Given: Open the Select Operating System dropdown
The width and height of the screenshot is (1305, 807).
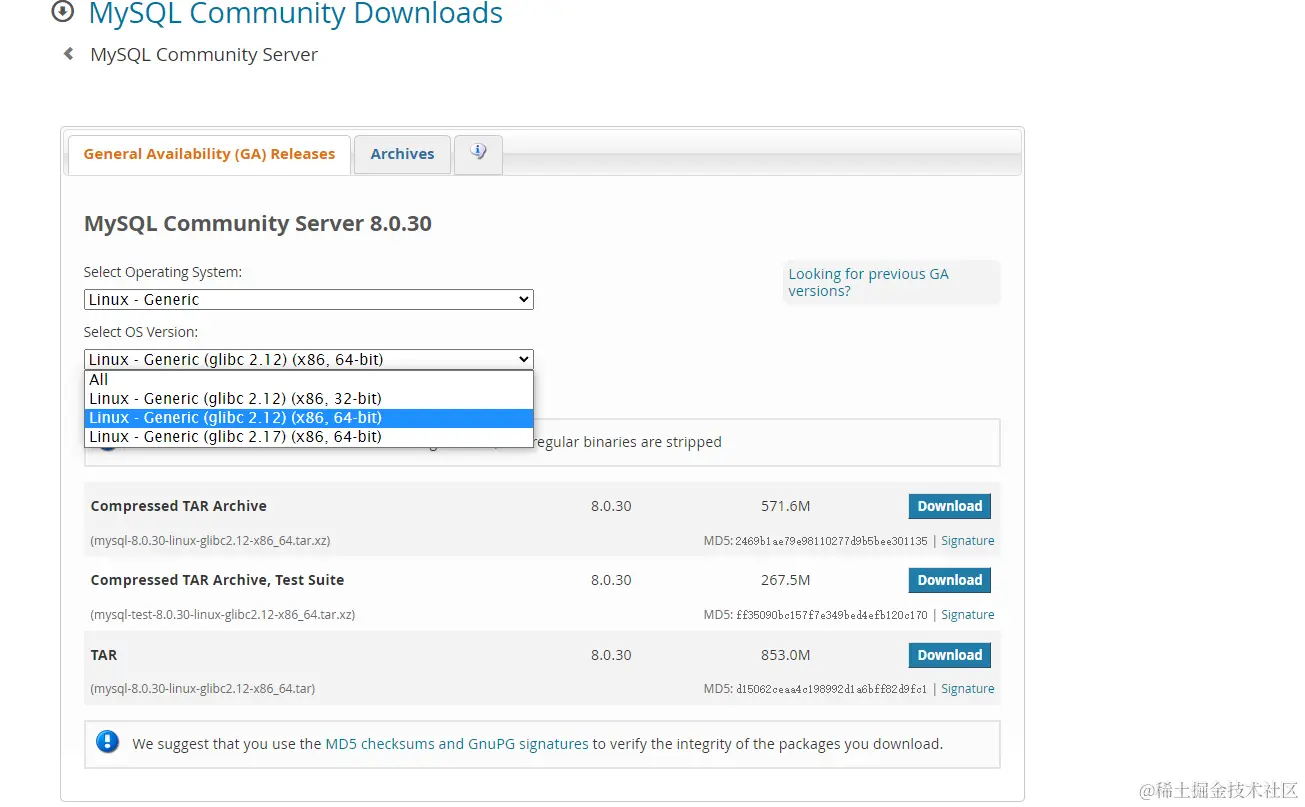Looking at the screenshot, I should (x=309, y=300).
